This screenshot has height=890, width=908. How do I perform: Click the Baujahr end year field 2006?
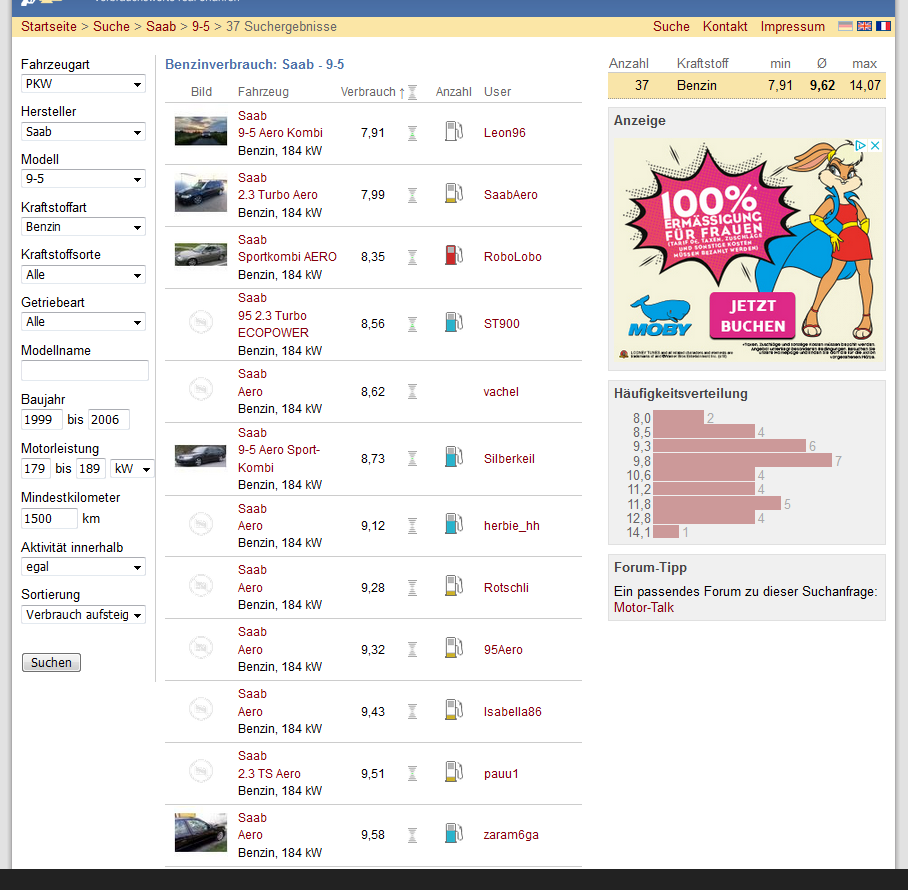click(109, 420)
